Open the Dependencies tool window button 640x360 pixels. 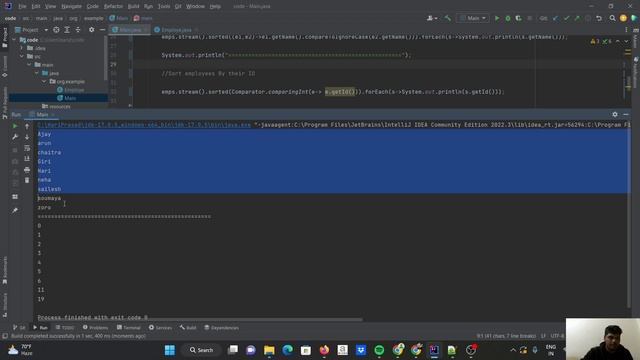point(221,328)
